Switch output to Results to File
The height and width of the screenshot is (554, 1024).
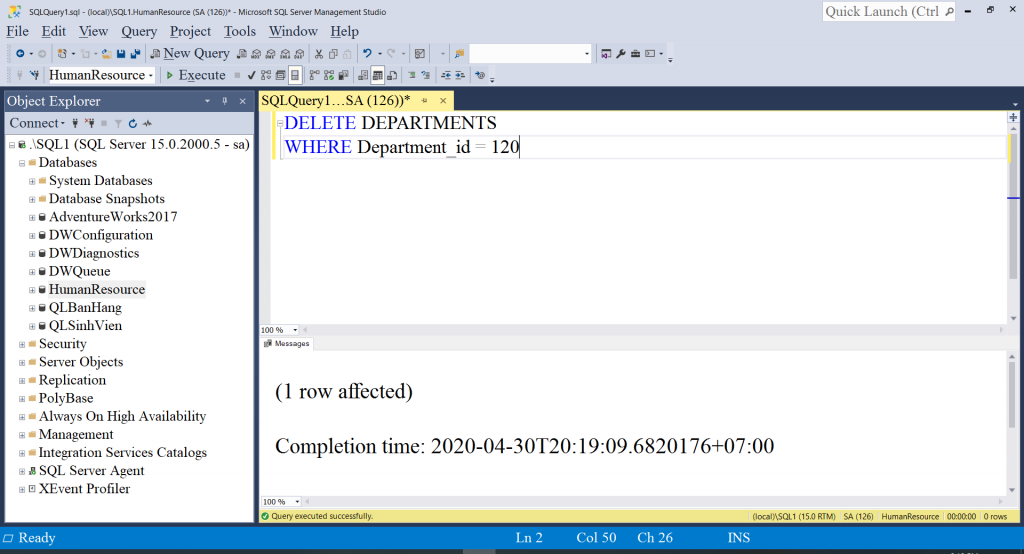(392, 75)
